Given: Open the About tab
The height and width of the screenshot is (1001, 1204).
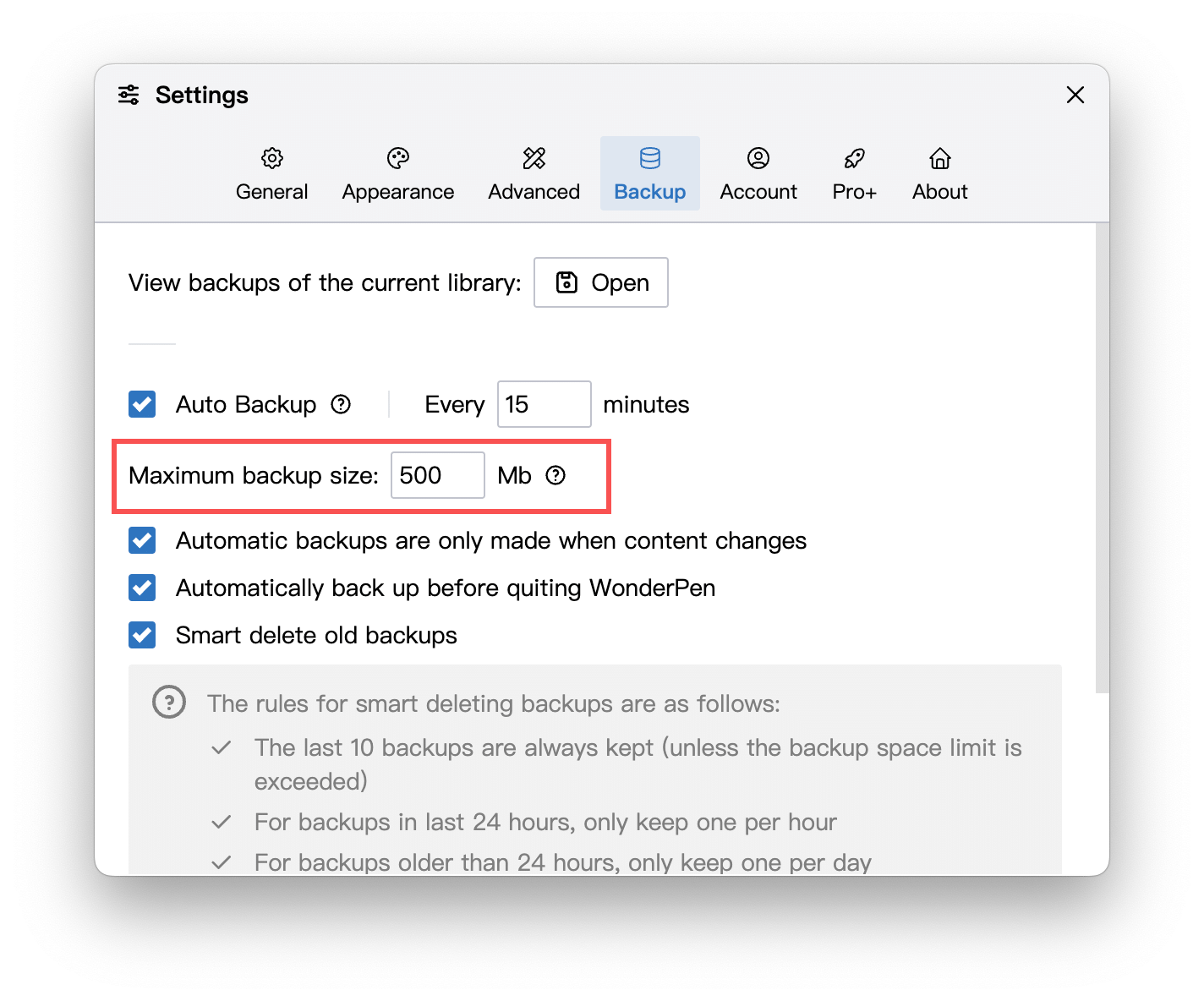Looking at the screenshot, I should (x=940, y=173).
